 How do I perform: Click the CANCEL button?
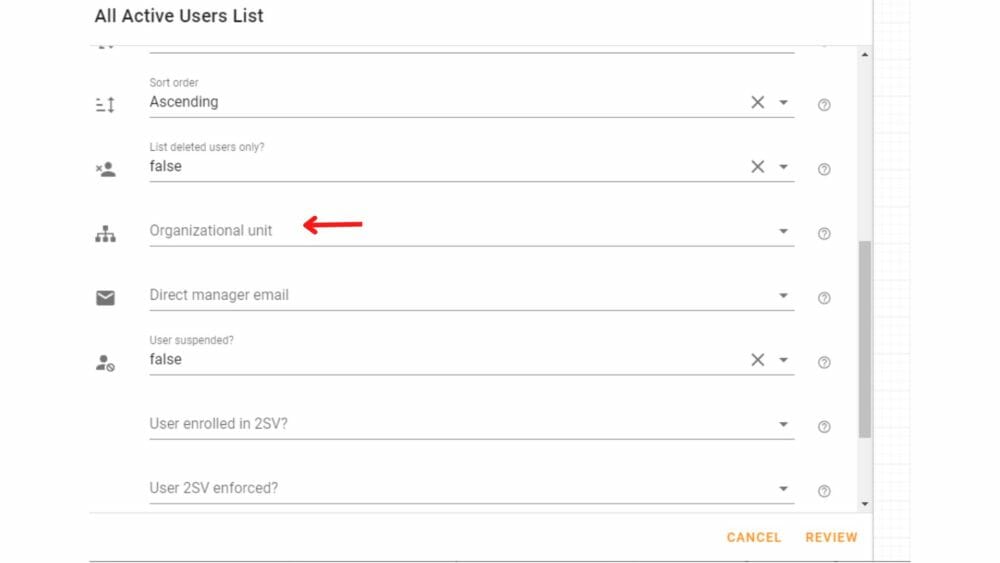(753, 537)
